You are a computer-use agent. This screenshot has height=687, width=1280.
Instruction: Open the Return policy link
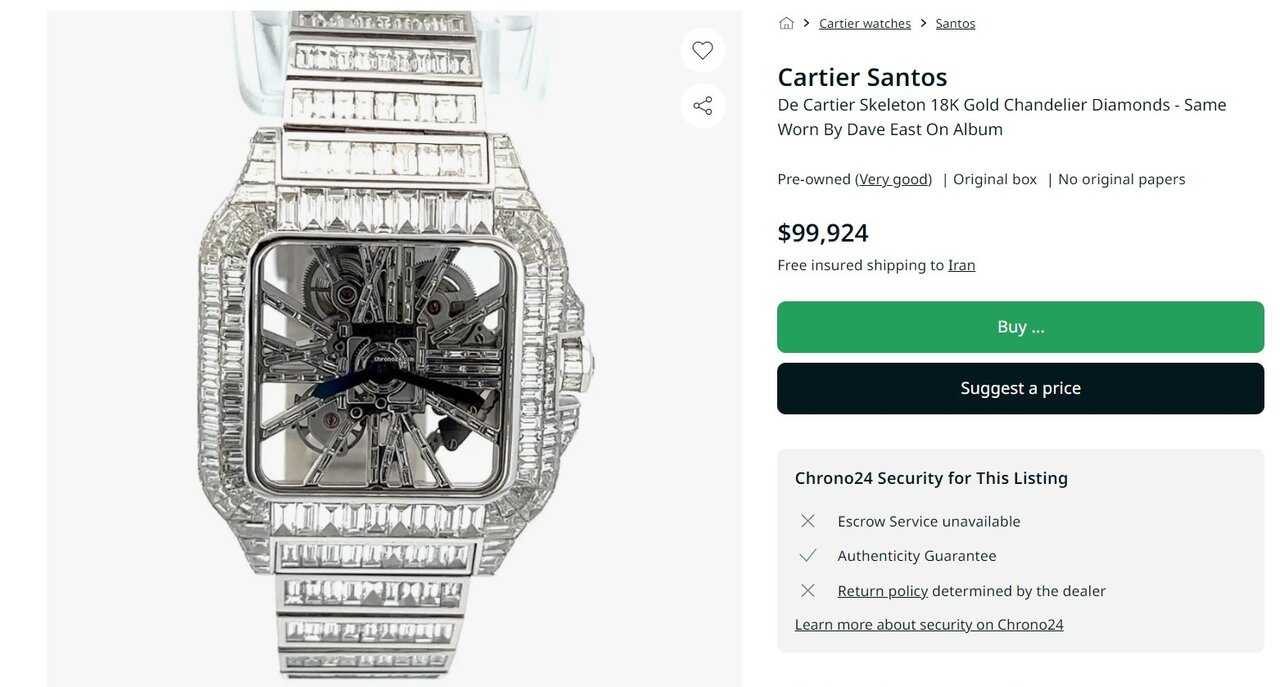(x=882, y=591)
